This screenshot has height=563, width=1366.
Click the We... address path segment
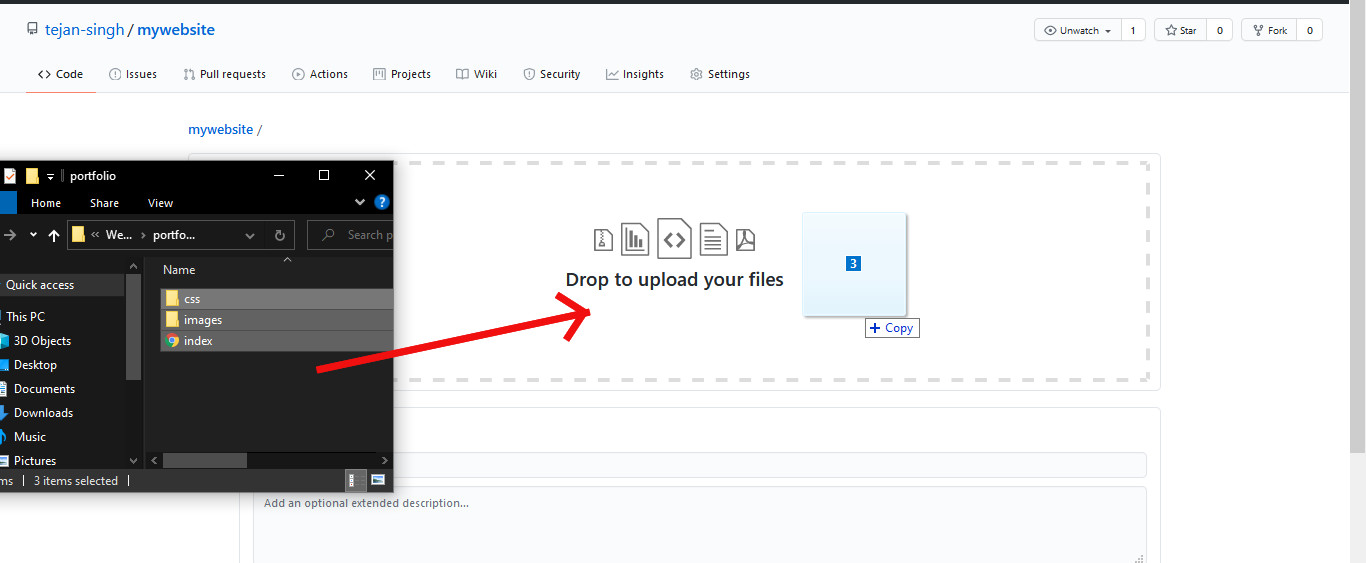click(119, 235)
